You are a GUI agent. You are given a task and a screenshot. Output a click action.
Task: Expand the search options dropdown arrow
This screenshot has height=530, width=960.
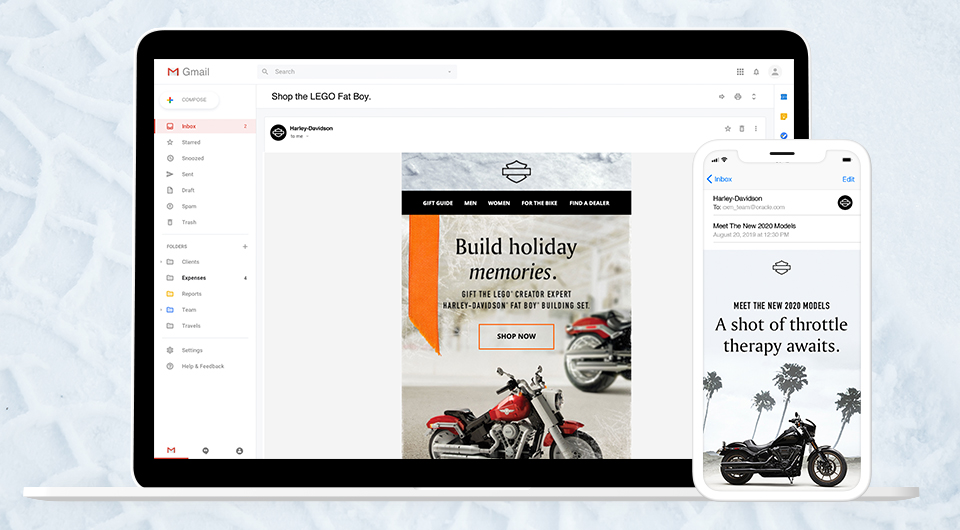pos(450,72)
